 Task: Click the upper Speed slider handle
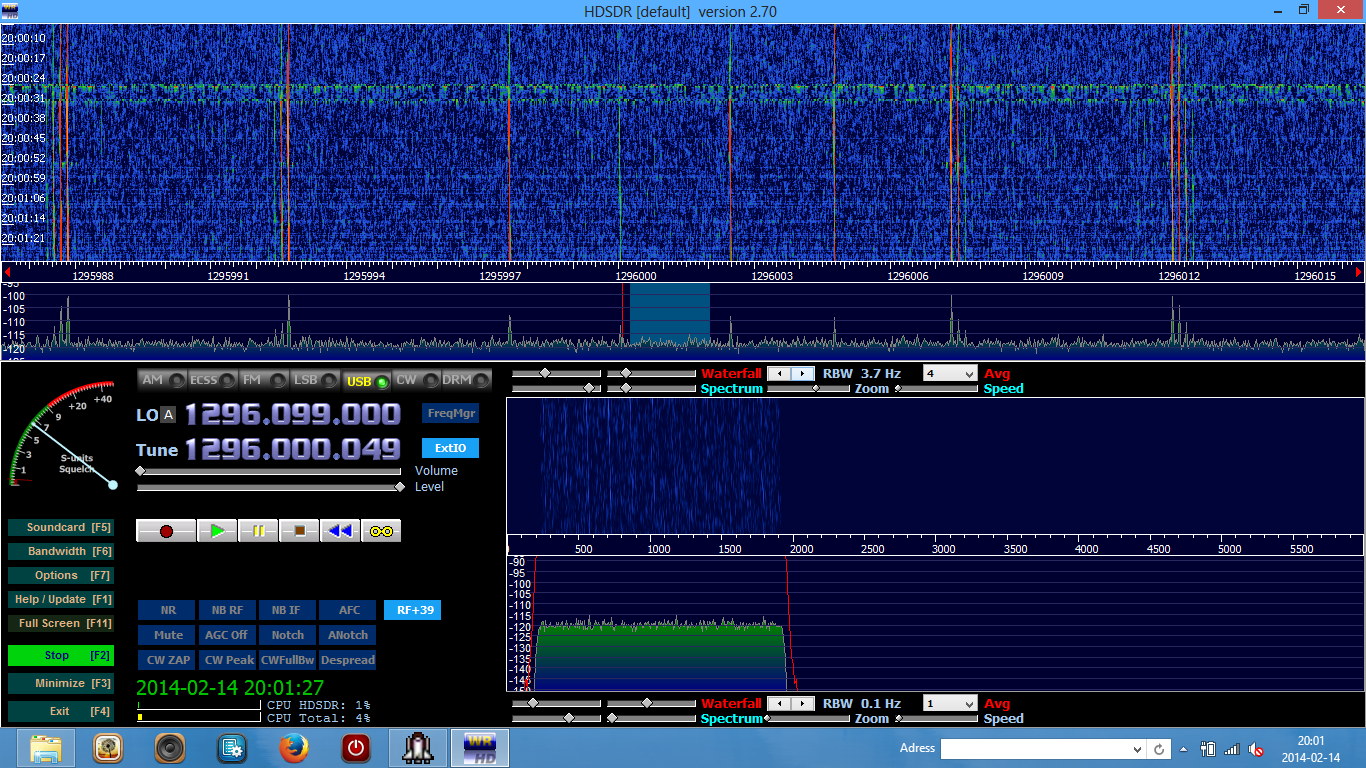(x=897, y=389)
